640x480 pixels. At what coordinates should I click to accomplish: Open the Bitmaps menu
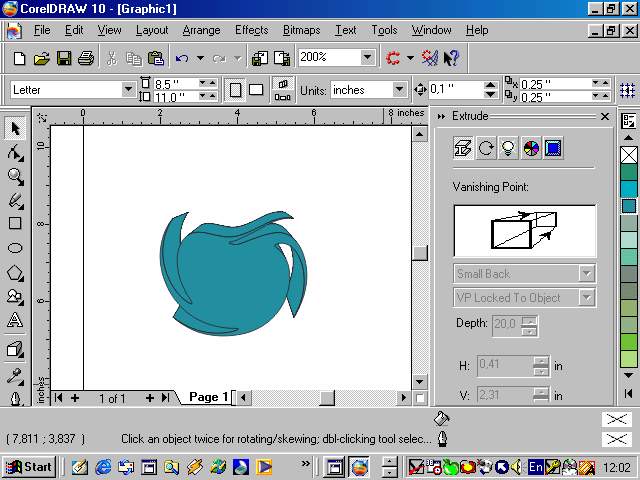(301, 30)
